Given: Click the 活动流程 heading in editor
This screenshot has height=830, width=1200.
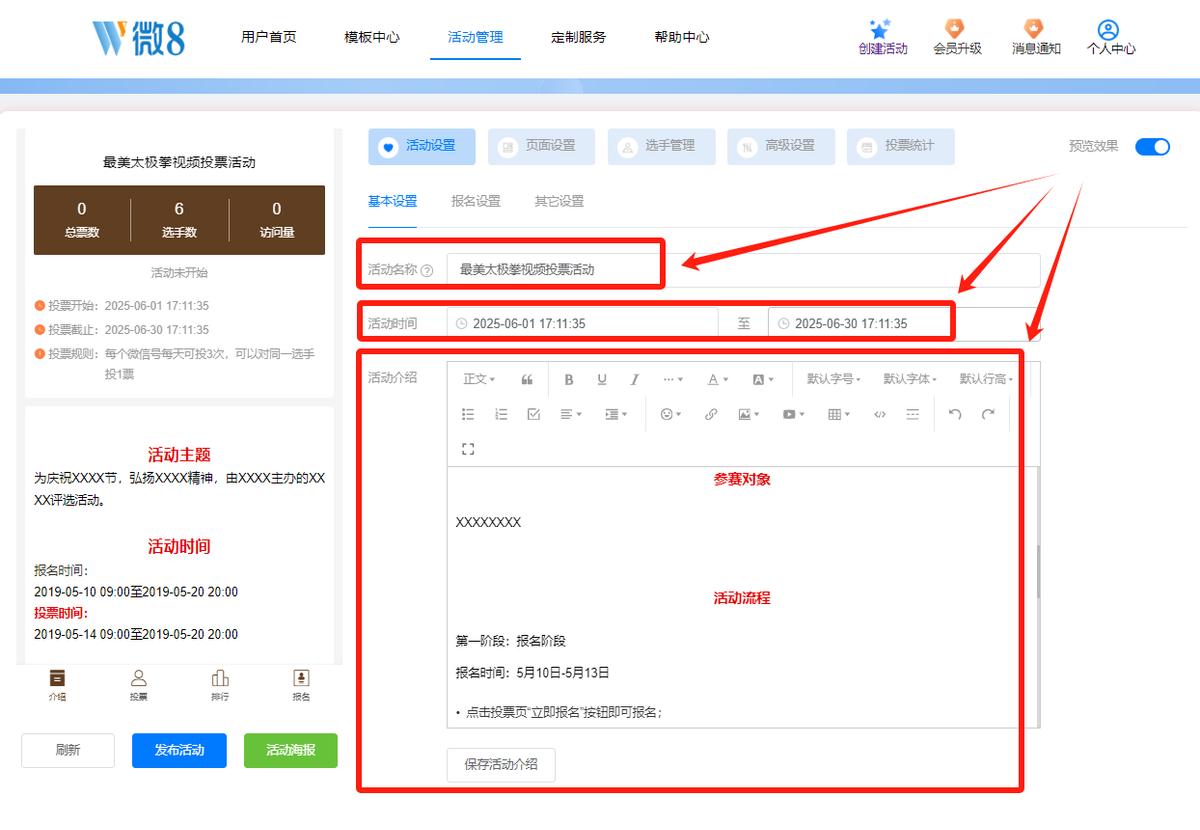Looking at the screenshot, I should 742,598.
